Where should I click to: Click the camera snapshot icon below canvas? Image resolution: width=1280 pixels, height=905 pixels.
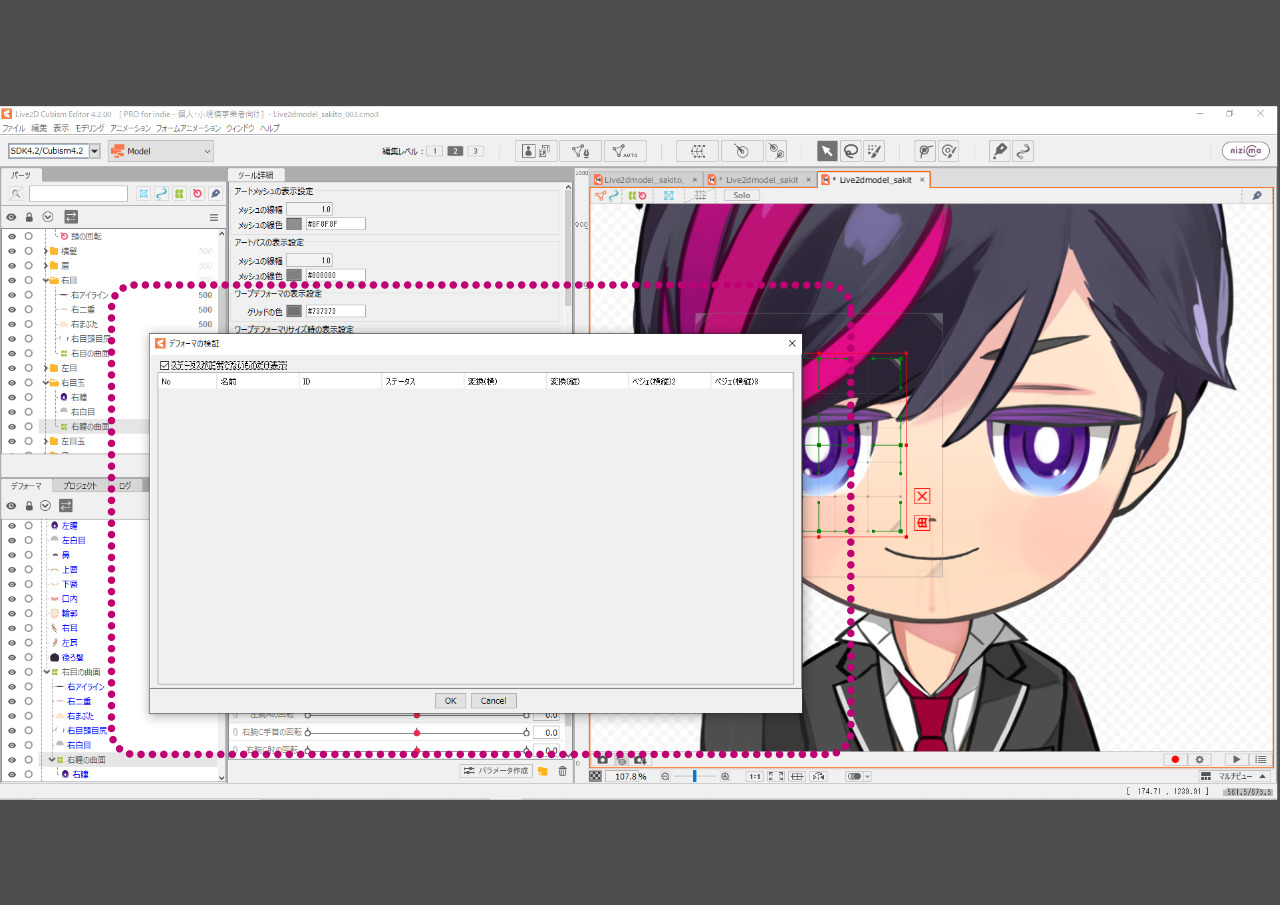602,760
